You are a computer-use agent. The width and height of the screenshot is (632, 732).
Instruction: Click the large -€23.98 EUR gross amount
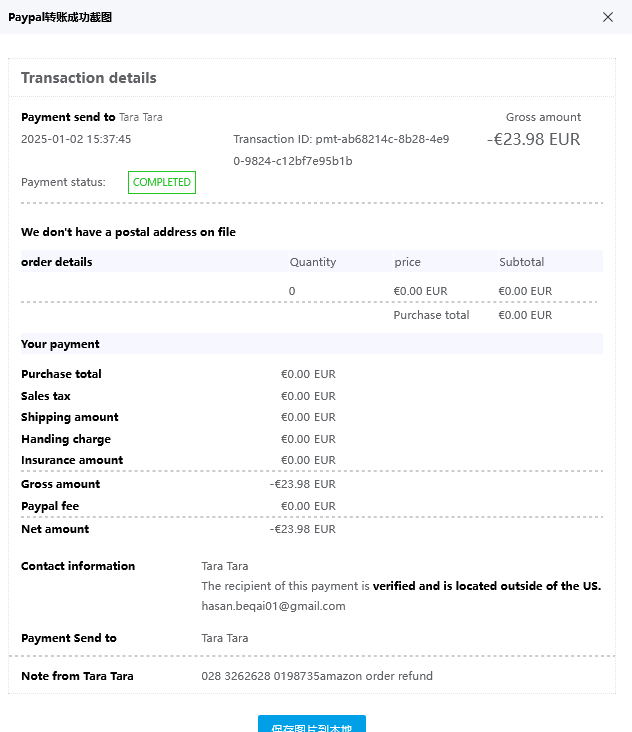533,140
